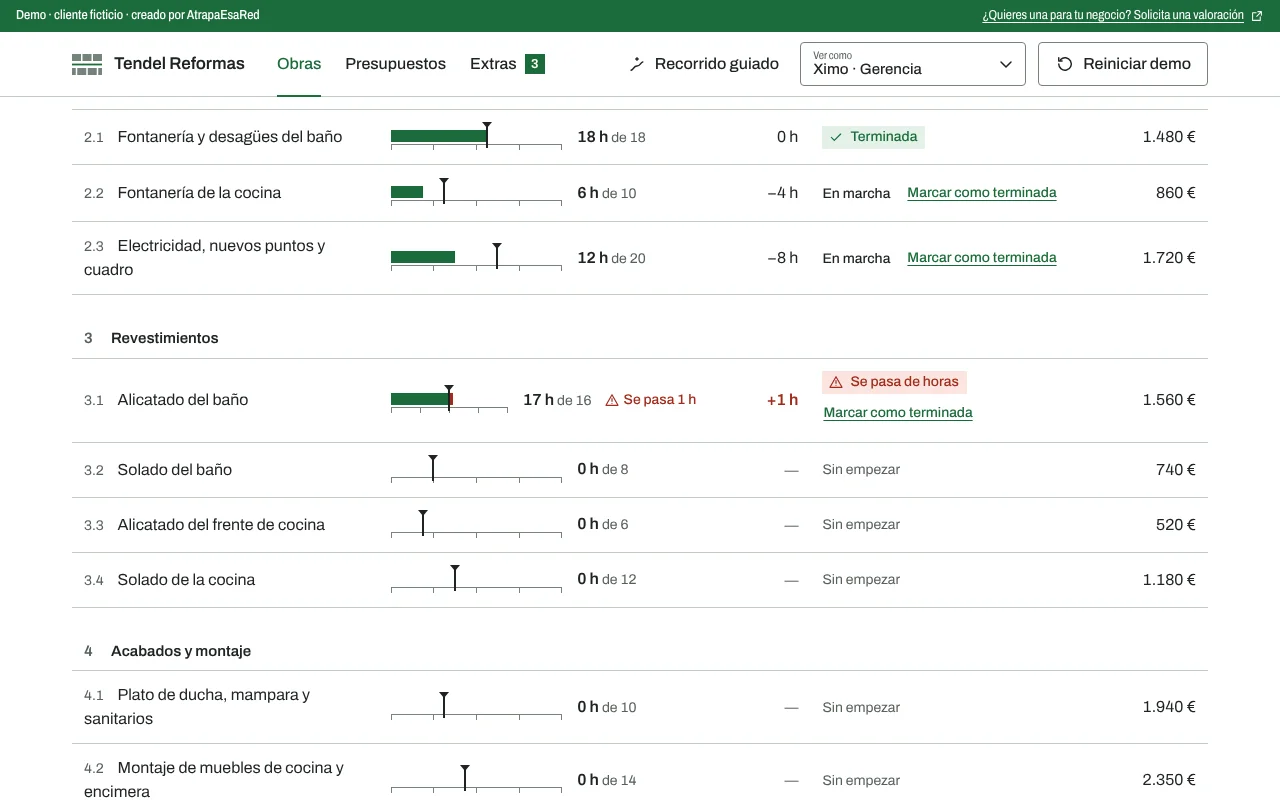Click 'Montaje de muebles de cocina y encimera'
This screenshot has height=800, width=1280.
(214, 780)
